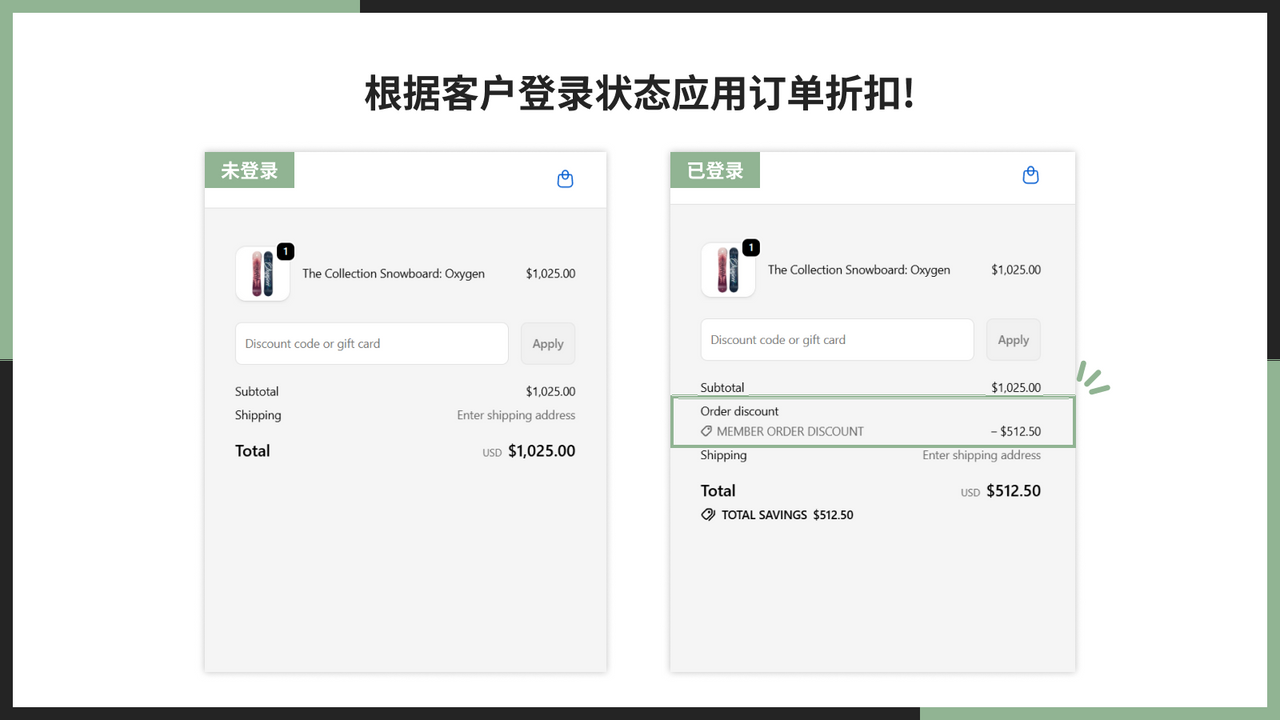Viewport: 1280px width, 720px height.
Task: Click the discount tag icon beside MEMBER ORDER DISCOUNT
Action: tap(706, 432)
